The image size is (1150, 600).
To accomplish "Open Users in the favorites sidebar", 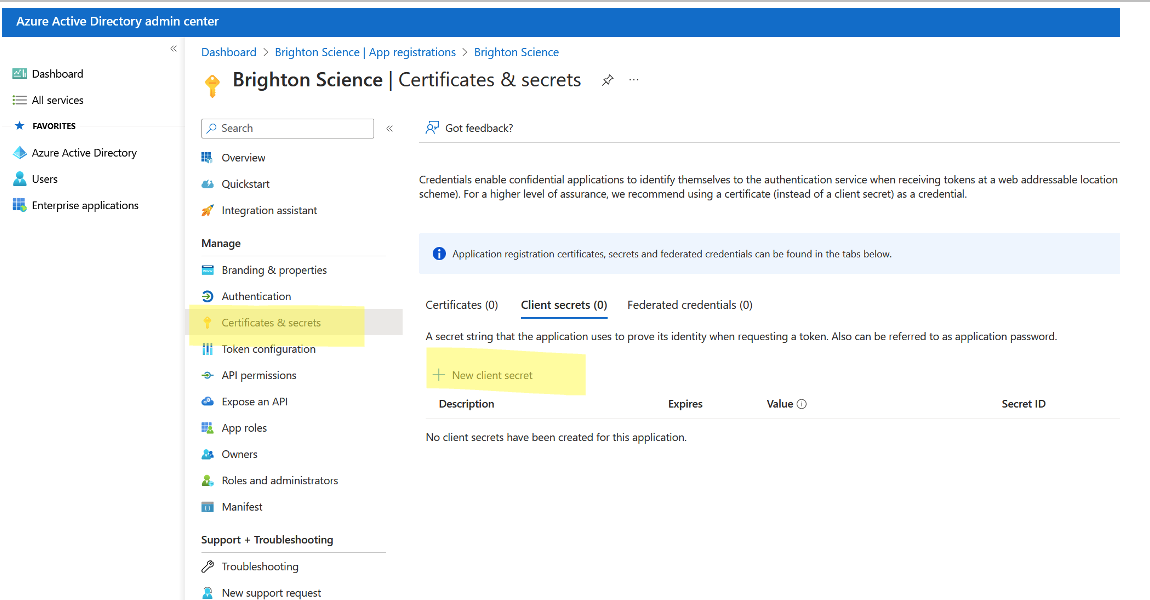I will [45, 179].
